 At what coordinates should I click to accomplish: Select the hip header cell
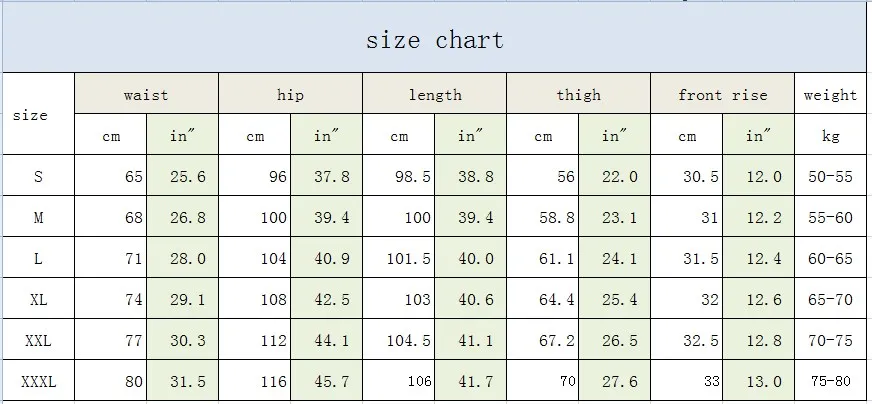(x=290, y=93)
